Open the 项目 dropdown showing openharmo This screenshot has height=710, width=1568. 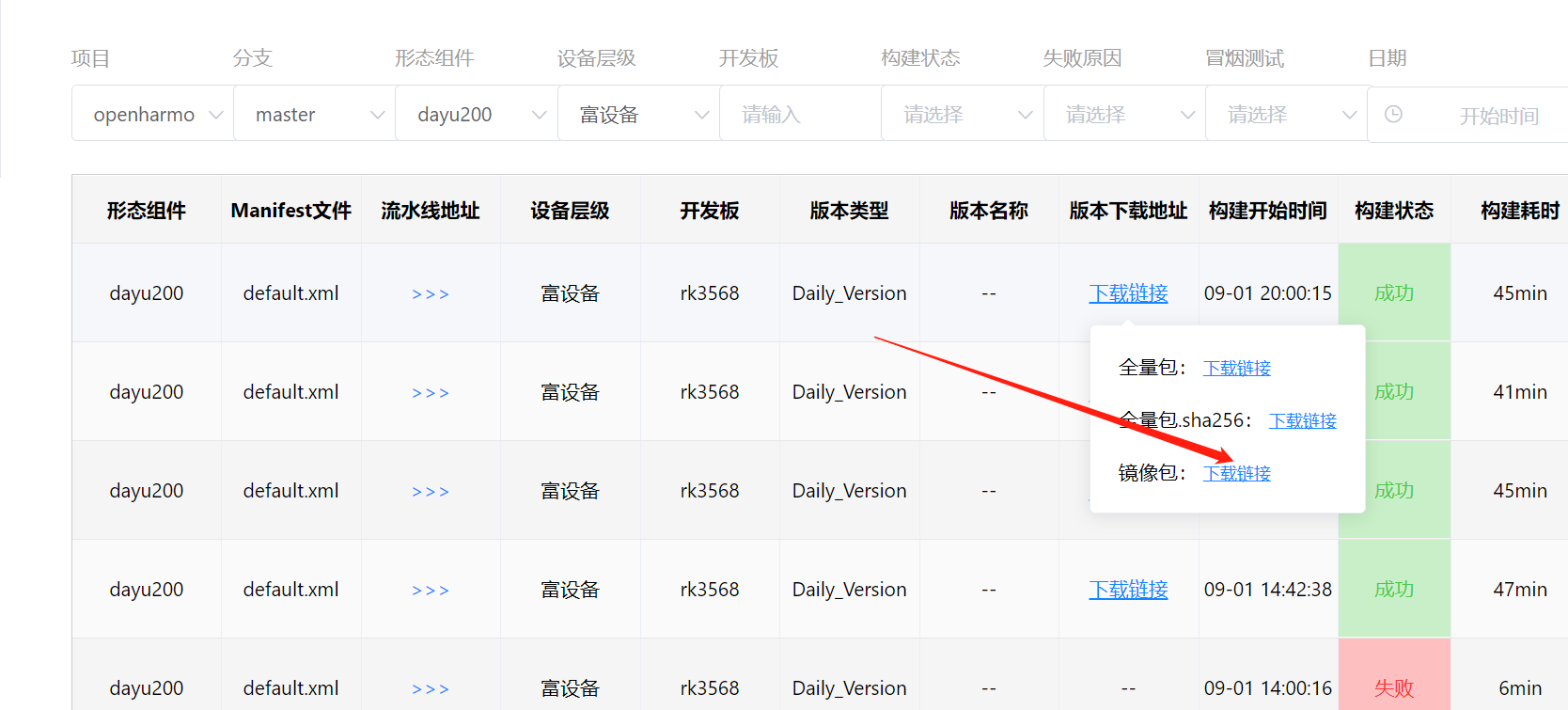(x=153, y=114)
